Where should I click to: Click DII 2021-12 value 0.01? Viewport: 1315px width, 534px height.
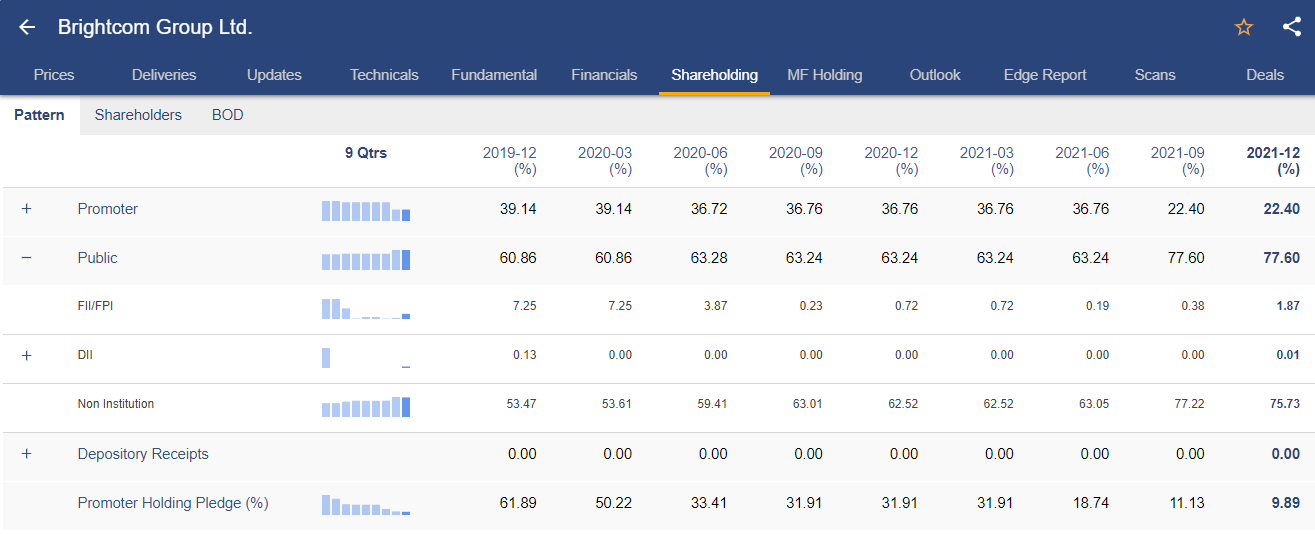1288,355
